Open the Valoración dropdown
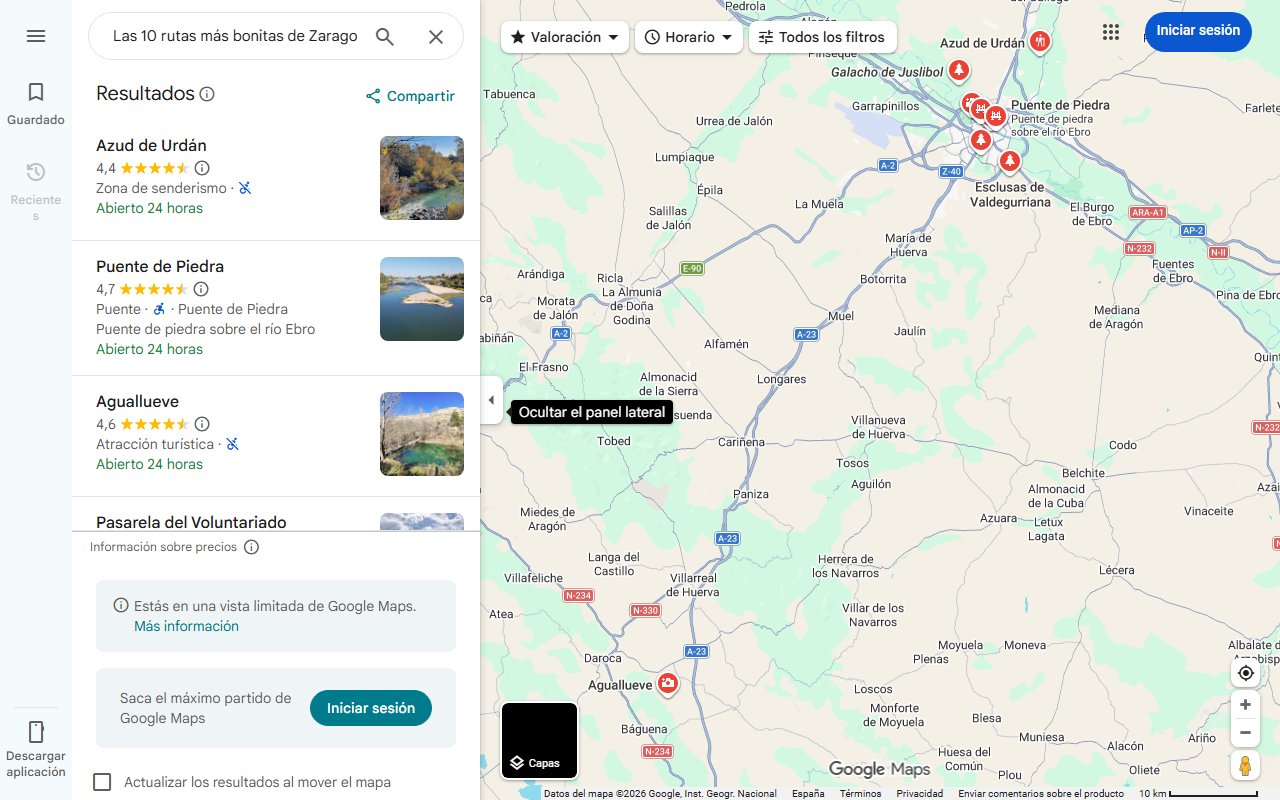 564,36
